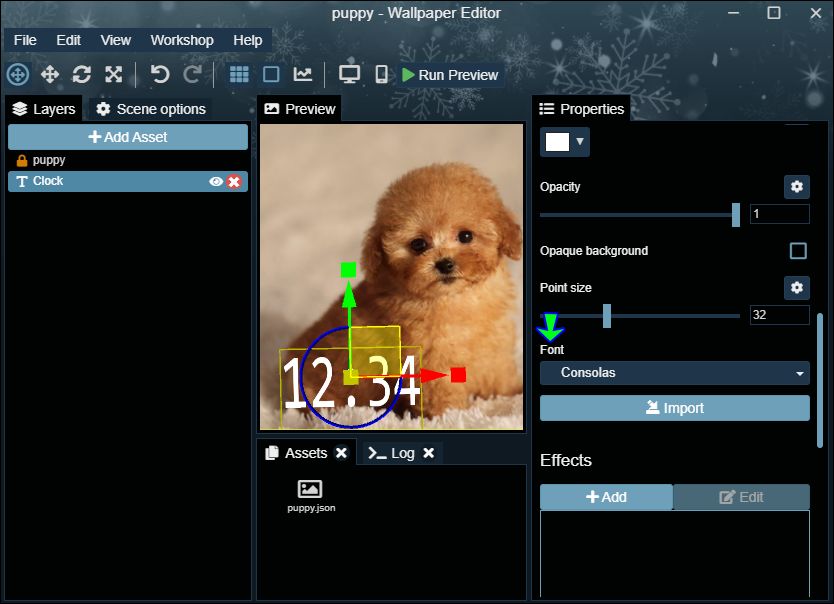Maximize the Wallpaper Editor window

coord(774,13)
